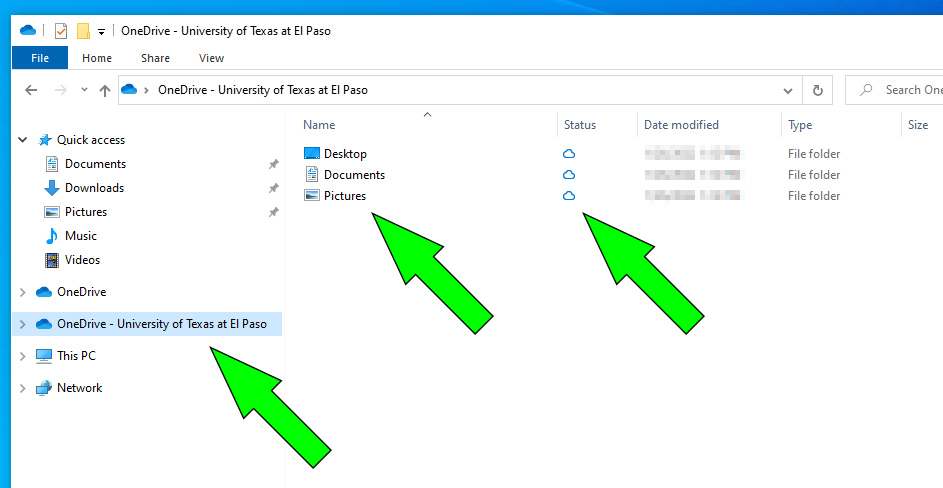Click cloud status icon for Documents

pyautogui.click(x=568, y=175)
